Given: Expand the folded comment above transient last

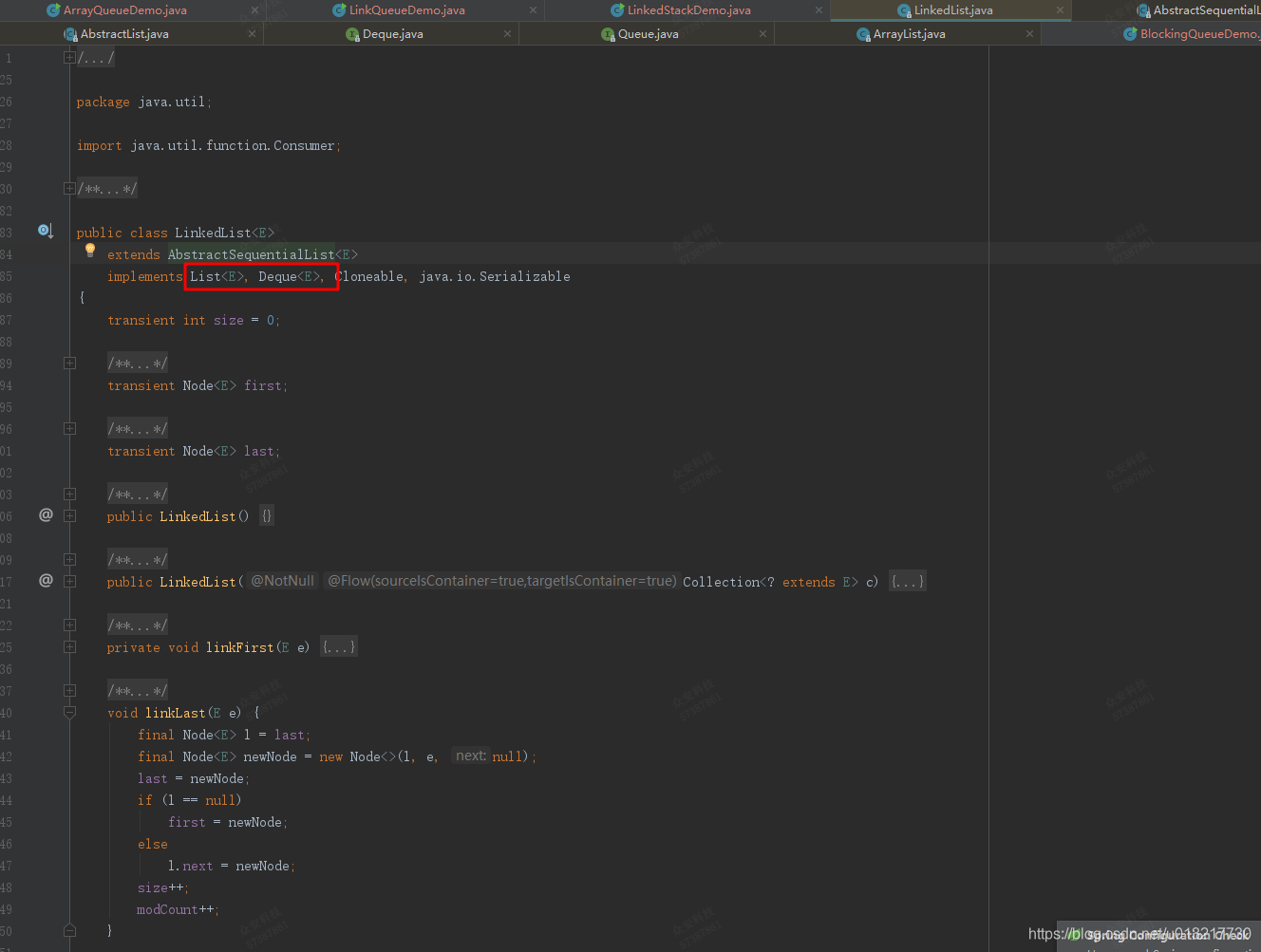Looking at the screenshot, I should pyautogui.click(x=69, y=429).
